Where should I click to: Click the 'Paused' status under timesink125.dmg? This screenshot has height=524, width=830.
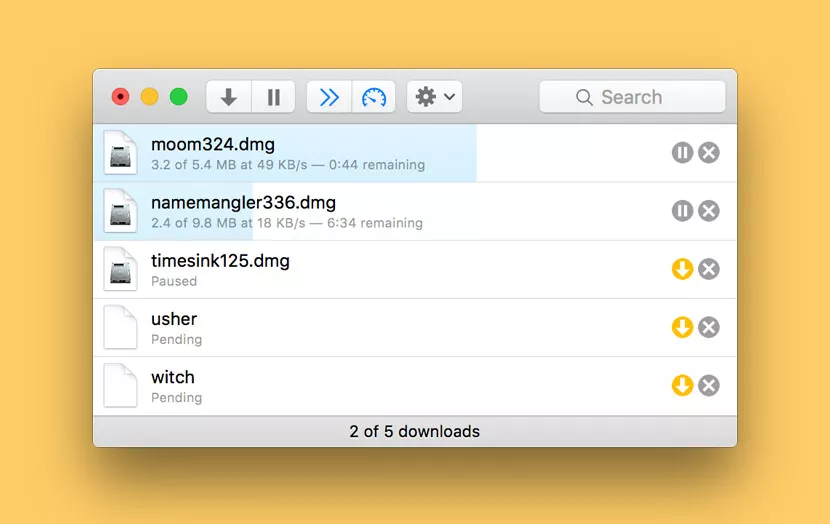point(174,281)
